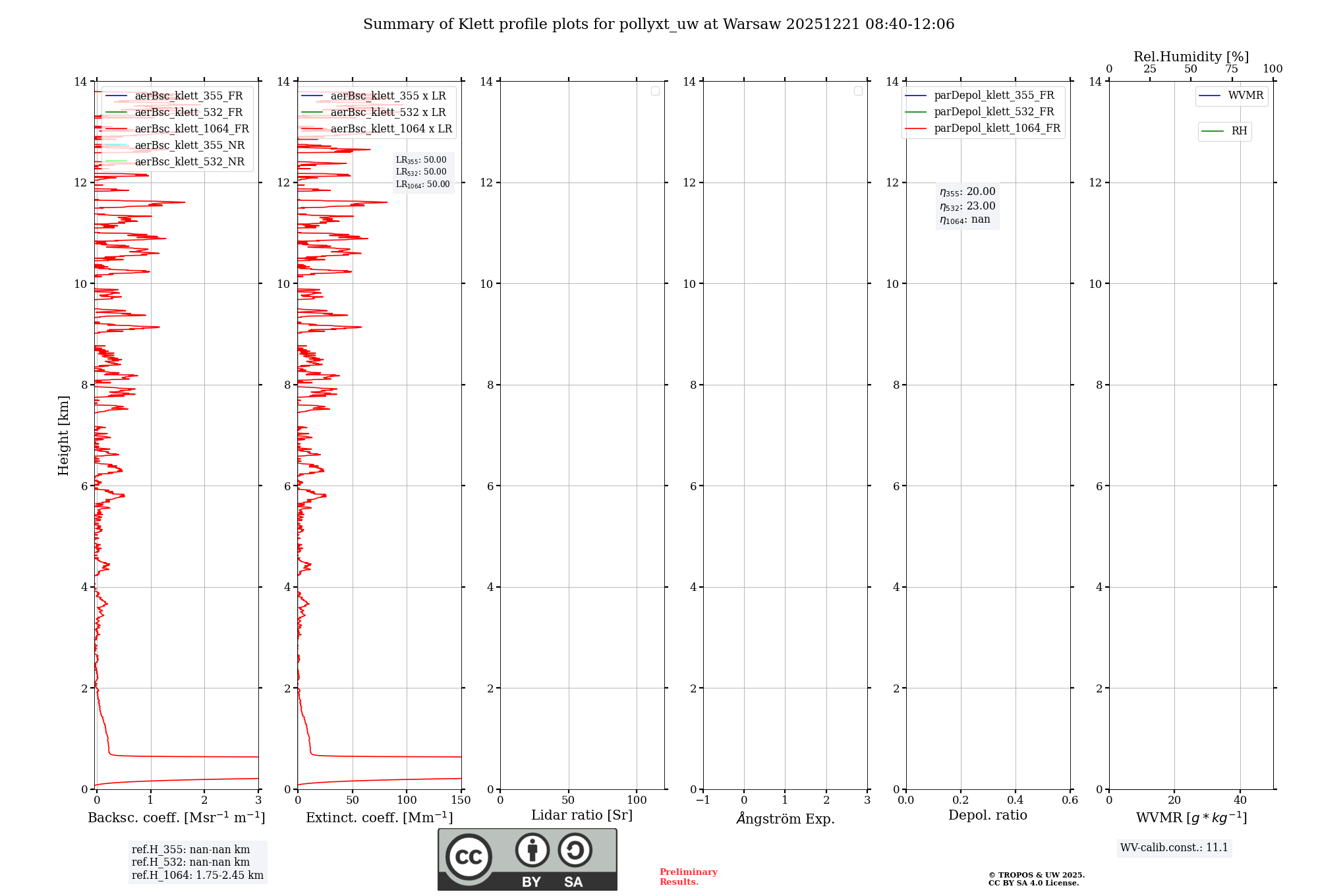The height and width of the screenshot is (896, 1318).
Task: Click the empty legend box in the Ångström plot
Action: (858, 91)
